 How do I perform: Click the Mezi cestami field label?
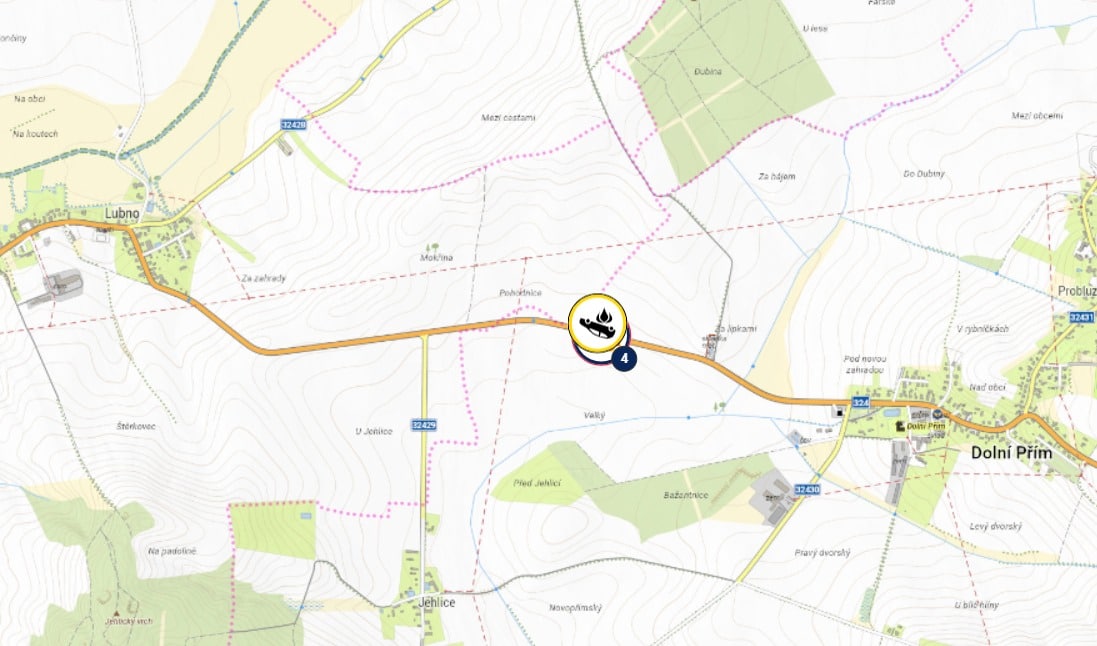click(508, 118)
